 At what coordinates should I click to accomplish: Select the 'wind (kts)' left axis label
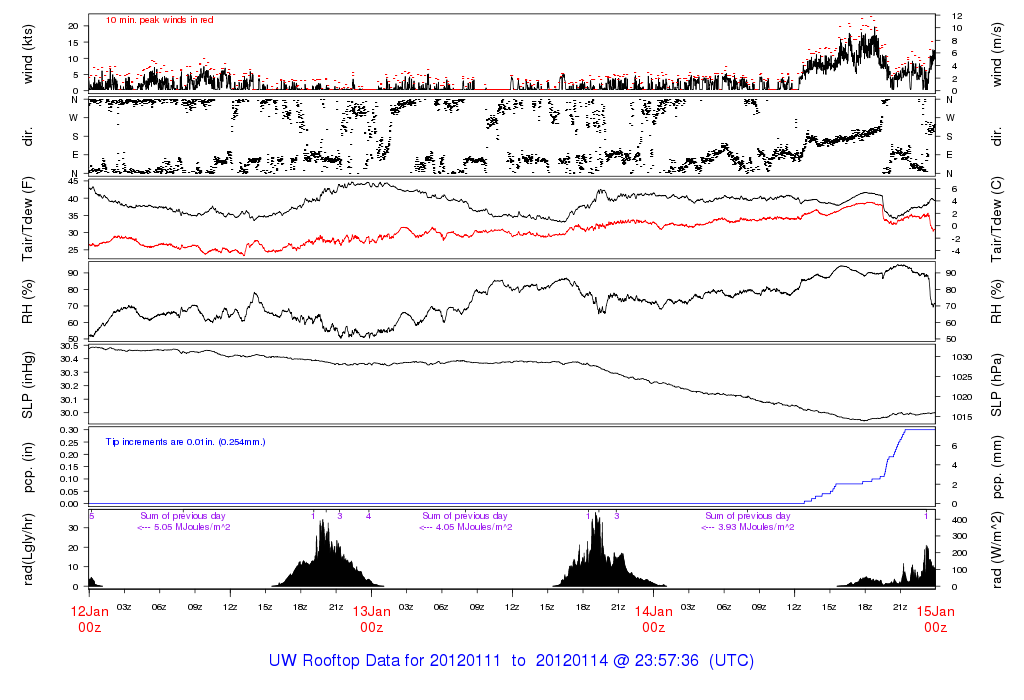click(x=27, y=54)
